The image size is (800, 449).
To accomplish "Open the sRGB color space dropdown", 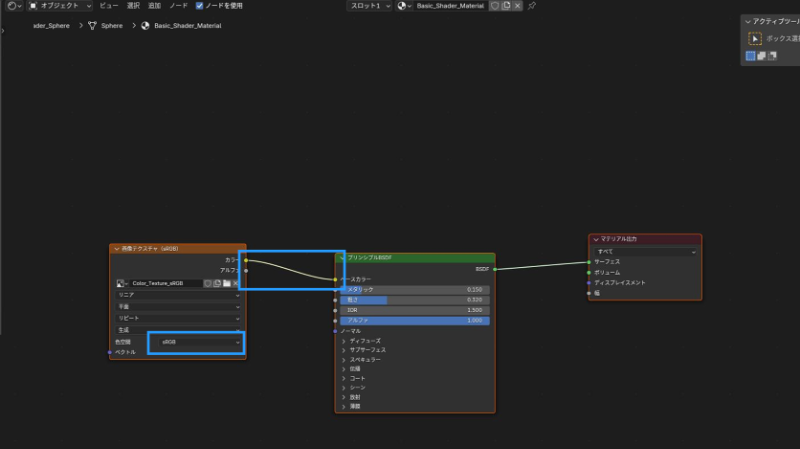I will click(199, 342).
